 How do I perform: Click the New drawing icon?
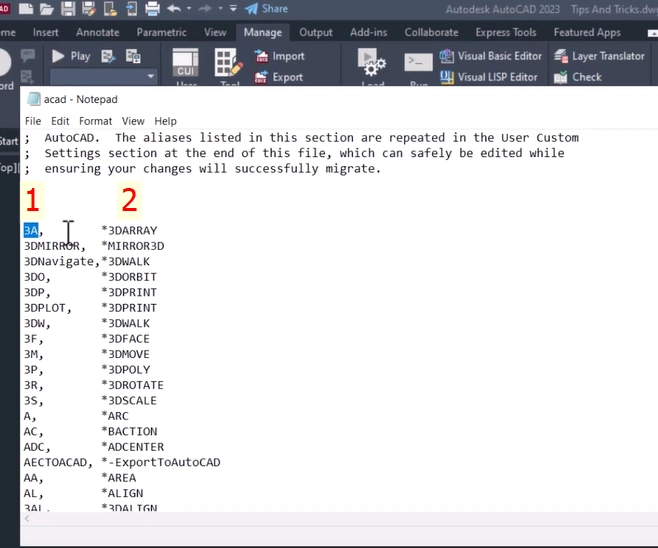point(26,8)
